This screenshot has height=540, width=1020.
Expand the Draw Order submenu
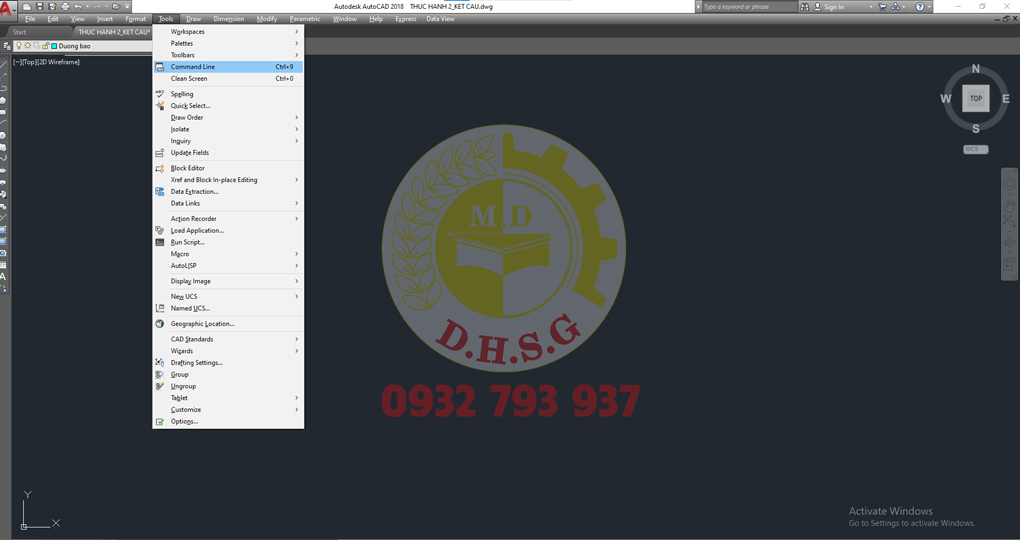tap(228, 117)
